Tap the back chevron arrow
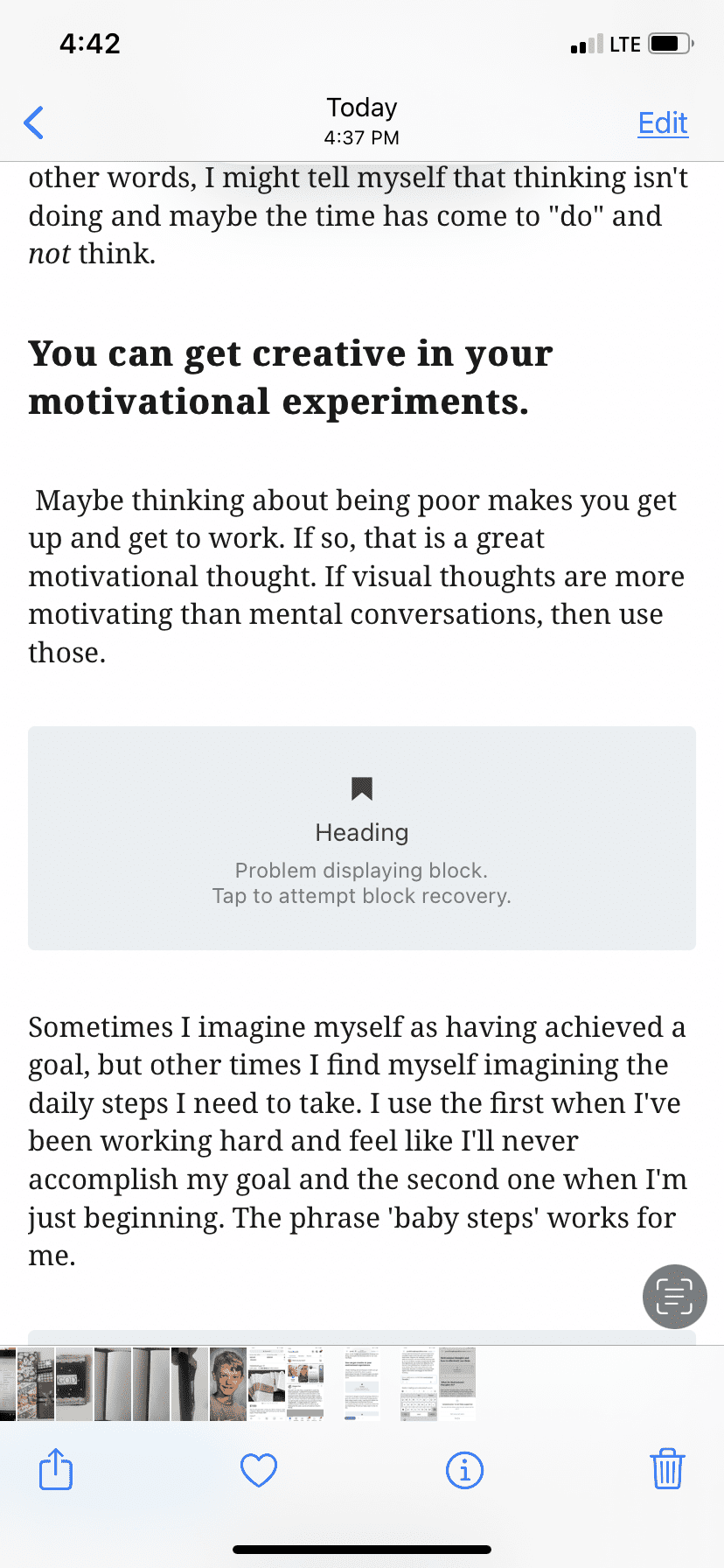Screen dimensions: 724x1568 34,123
